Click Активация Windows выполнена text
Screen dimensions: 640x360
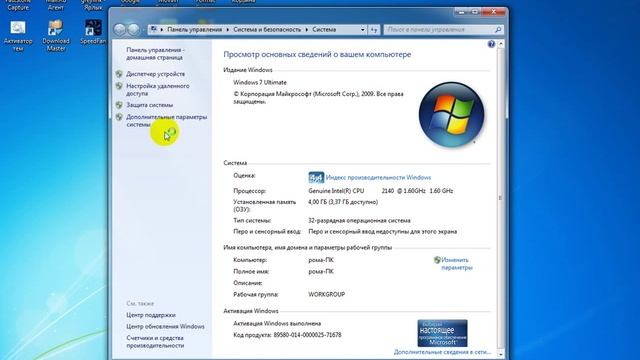point(277,323)
